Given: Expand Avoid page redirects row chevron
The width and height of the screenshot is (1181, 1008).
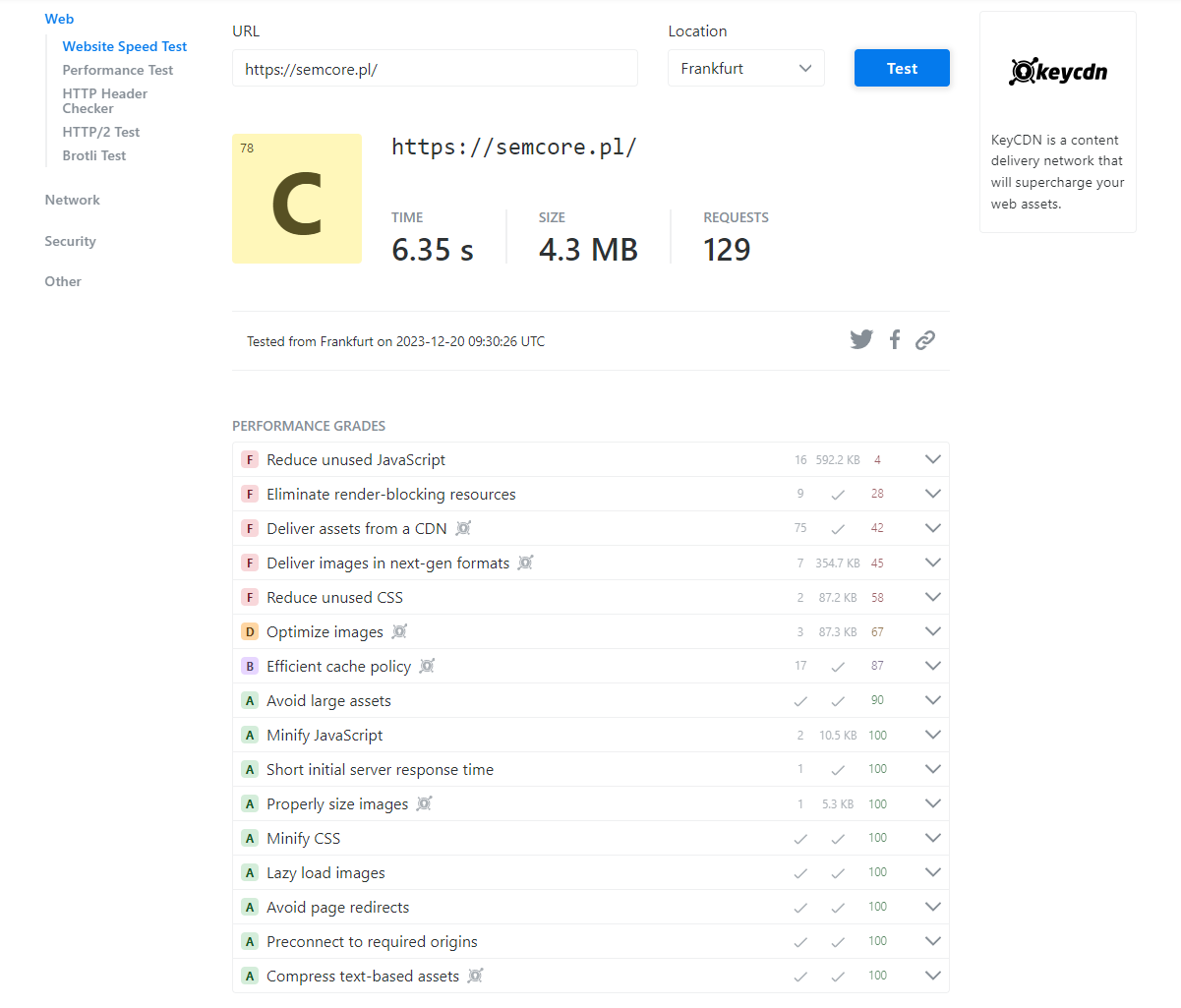Looking at the screenshot, I should [x=933, y=907].
